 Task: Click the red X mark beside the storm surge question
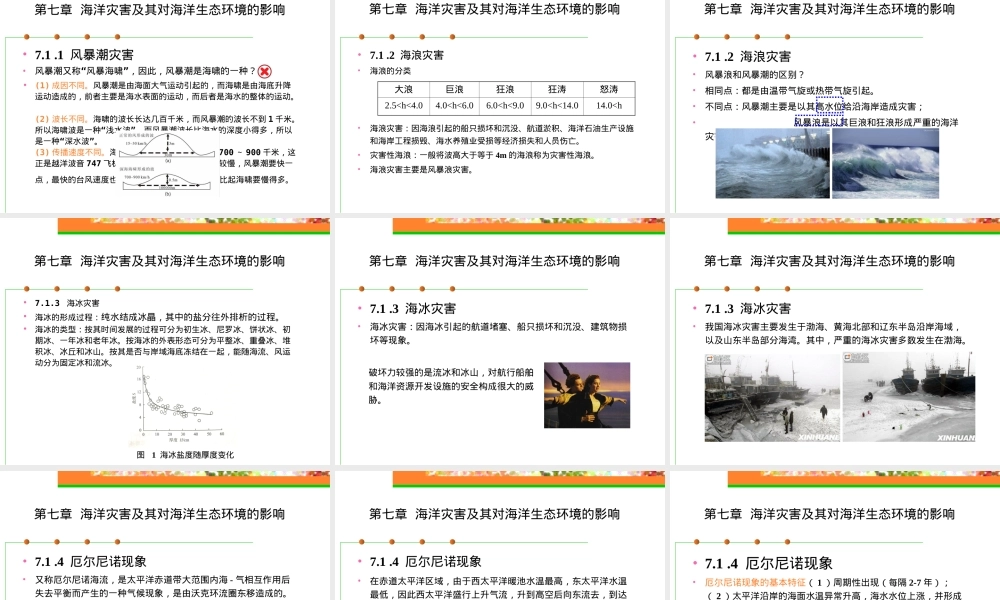265,71
